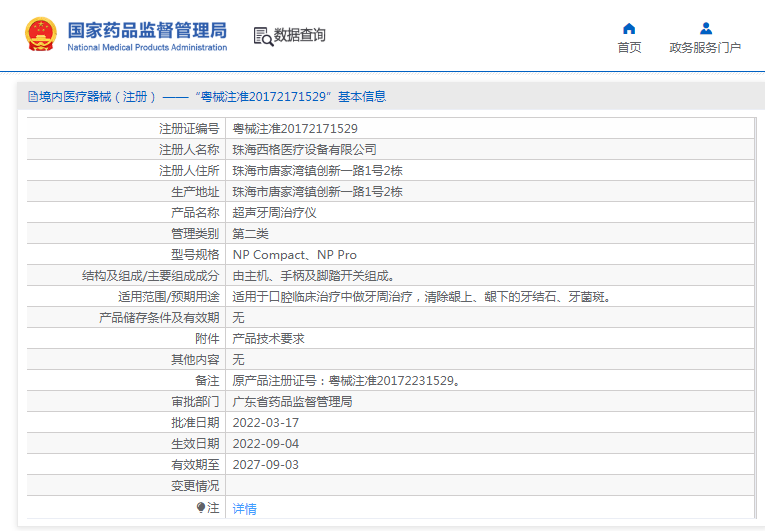Click the 注册人住所 label
The image size is (765, 531).
pos(189,170)
